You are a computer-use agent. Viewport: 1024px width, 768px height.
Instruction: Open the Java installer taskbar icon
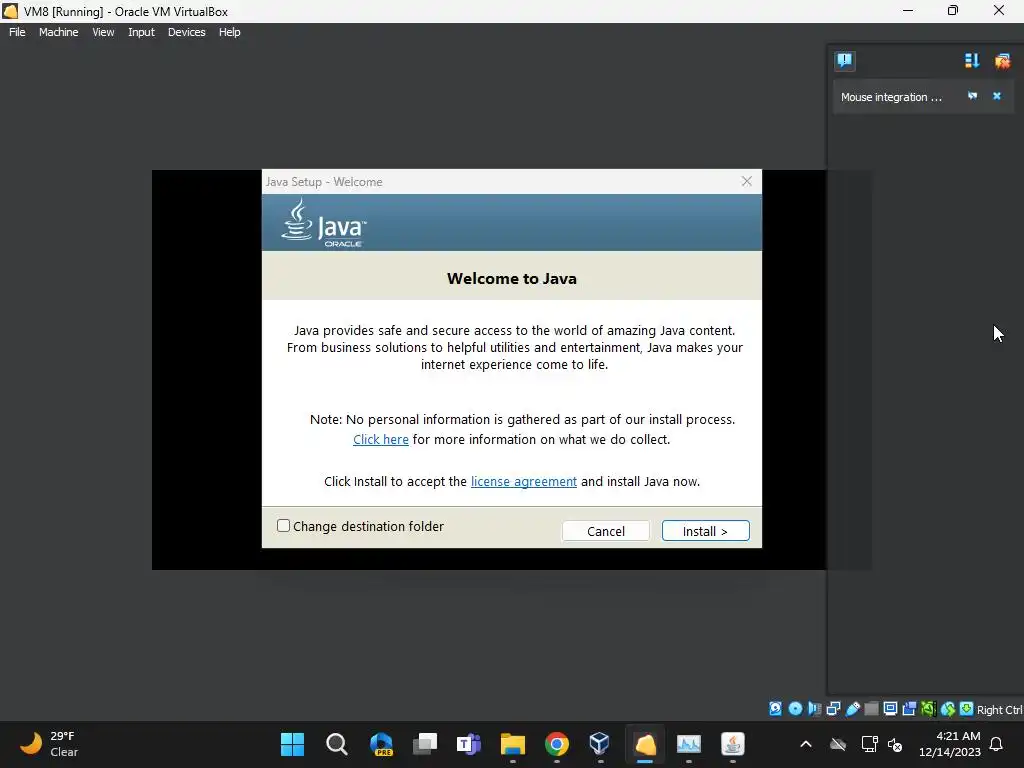pyautogui.click(x=732, y=744)
